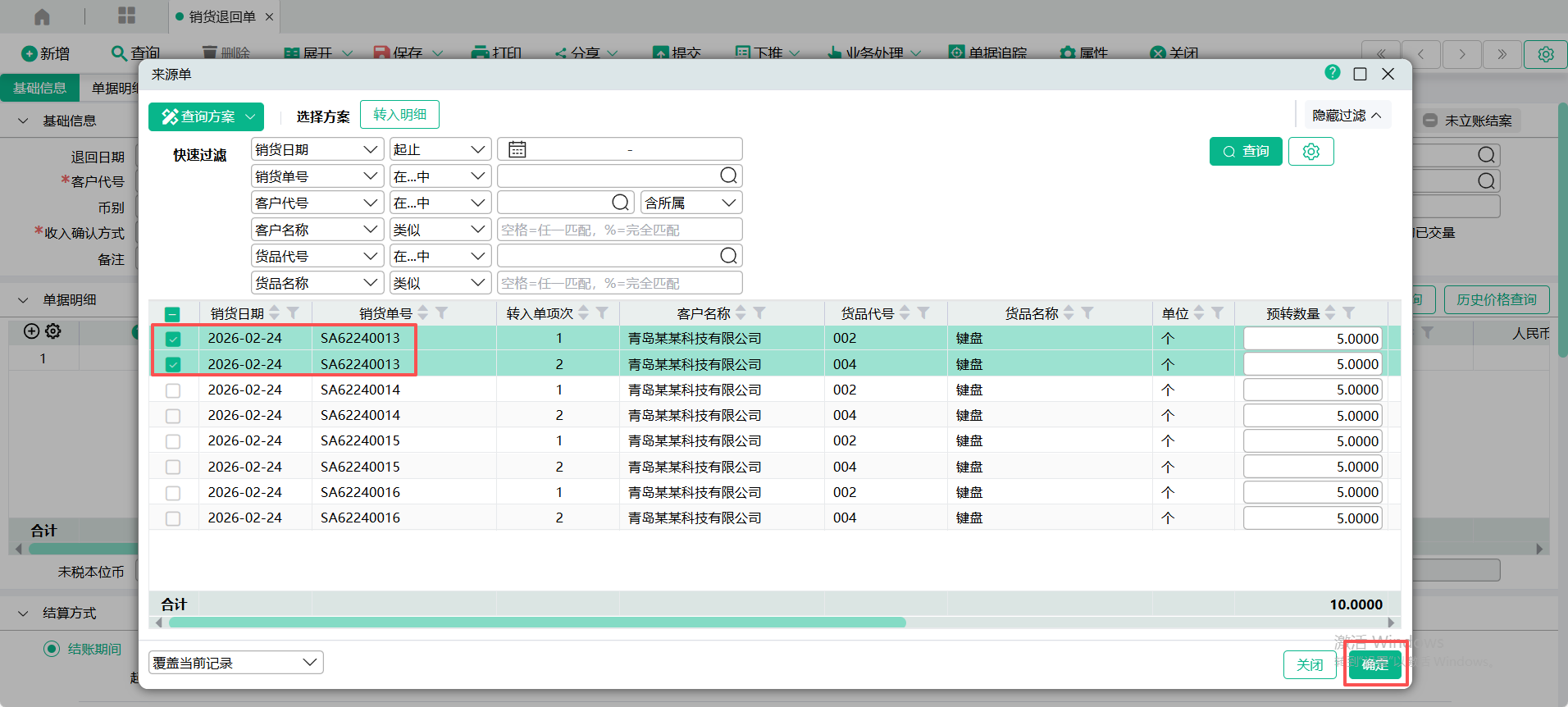This screenshot has height=707, width=1568.
Task: Open filter settings gear next to 查询 button
Action: [1310, 152]
